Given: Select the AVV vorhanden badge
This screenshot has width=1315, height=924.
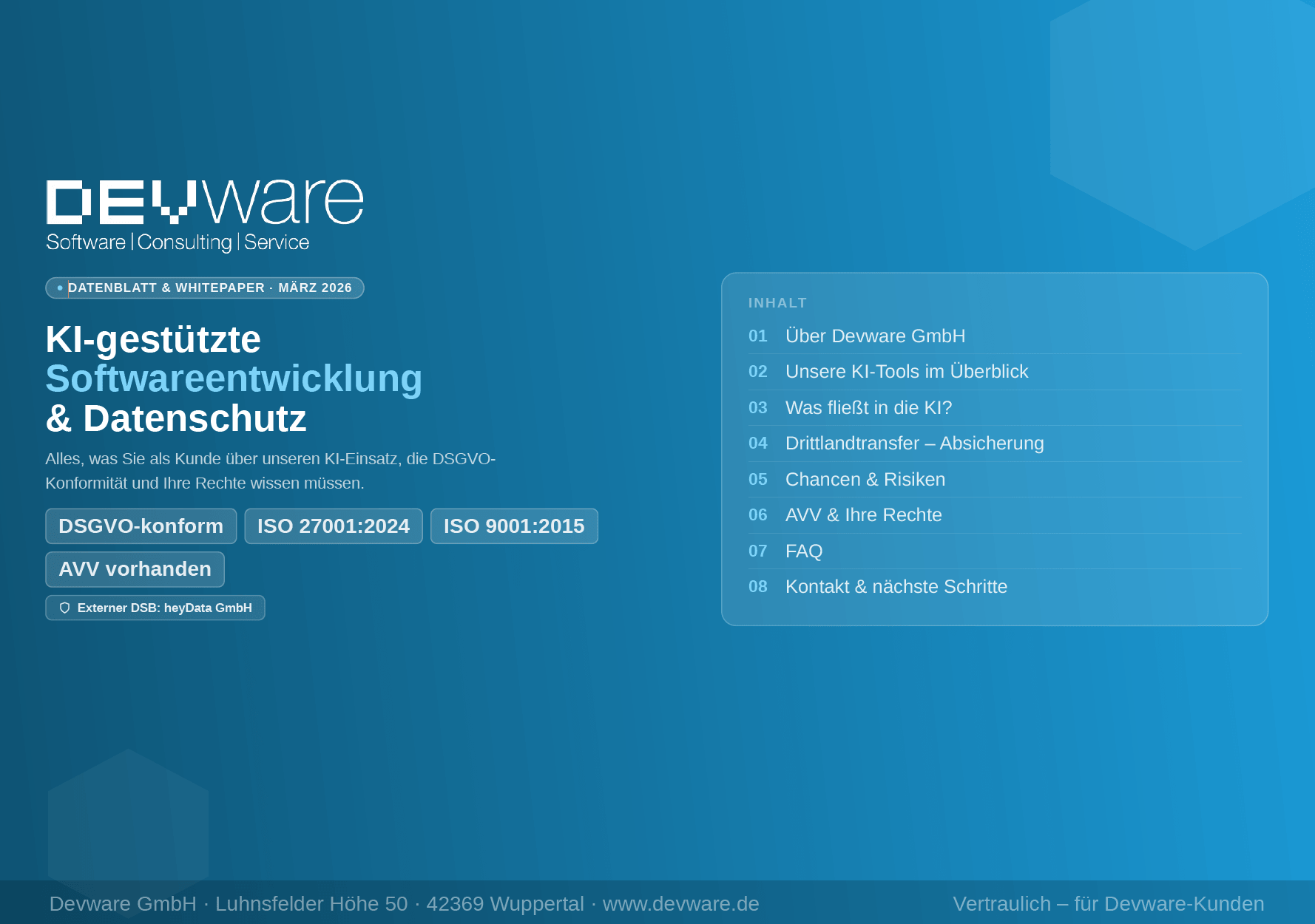Looking at the screenshot, I should [135, 569].
